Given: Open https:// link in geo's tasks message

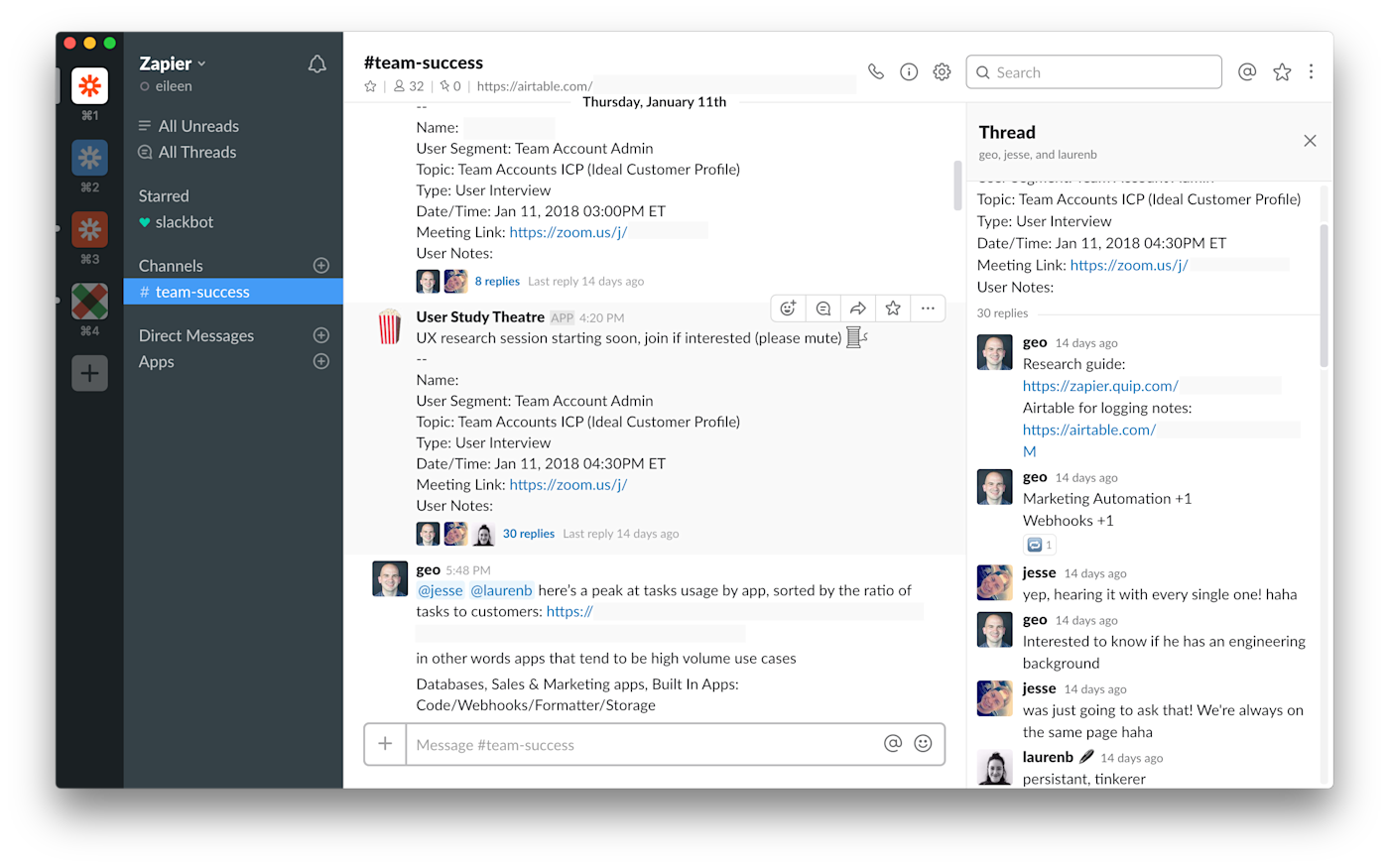Looking at the screenshot, I should [569, 611].
